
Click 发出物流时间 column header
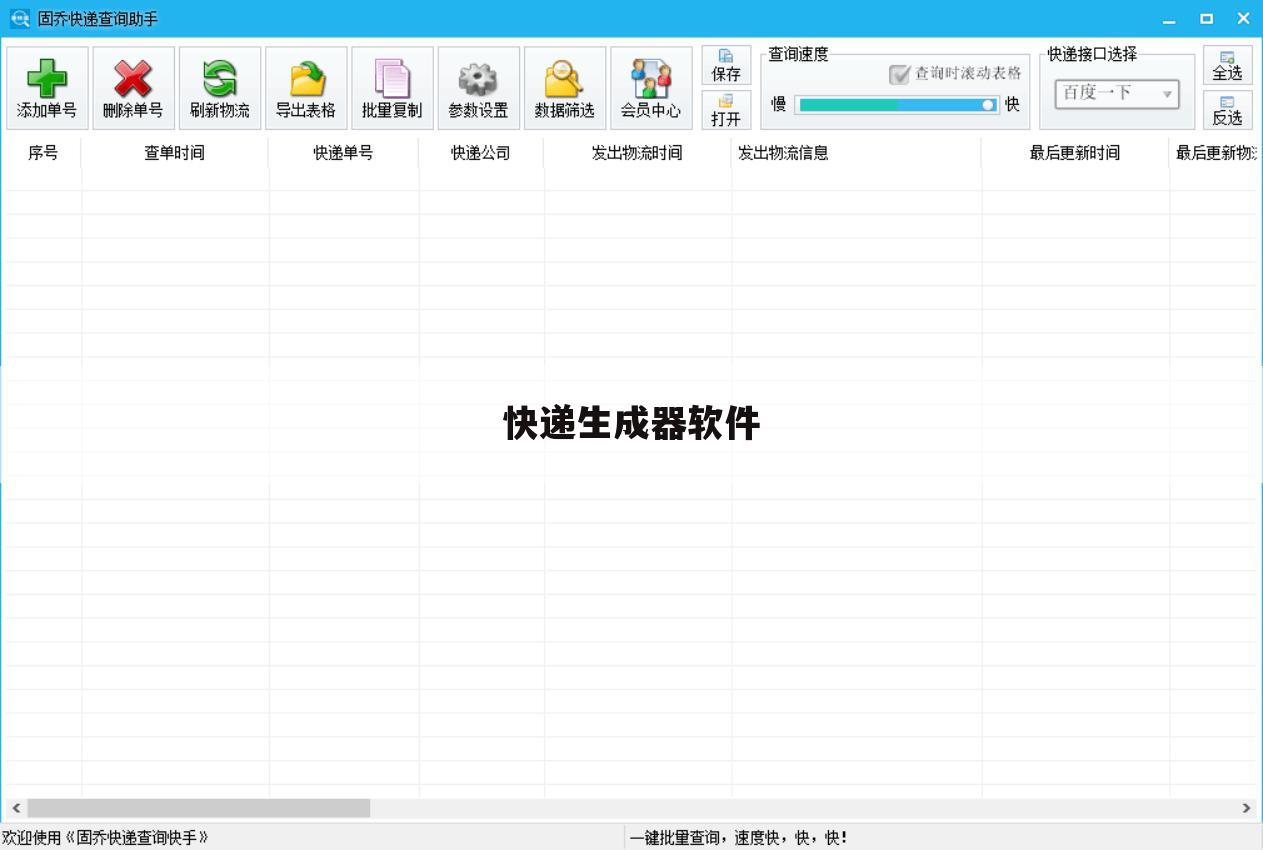(637, 153)
